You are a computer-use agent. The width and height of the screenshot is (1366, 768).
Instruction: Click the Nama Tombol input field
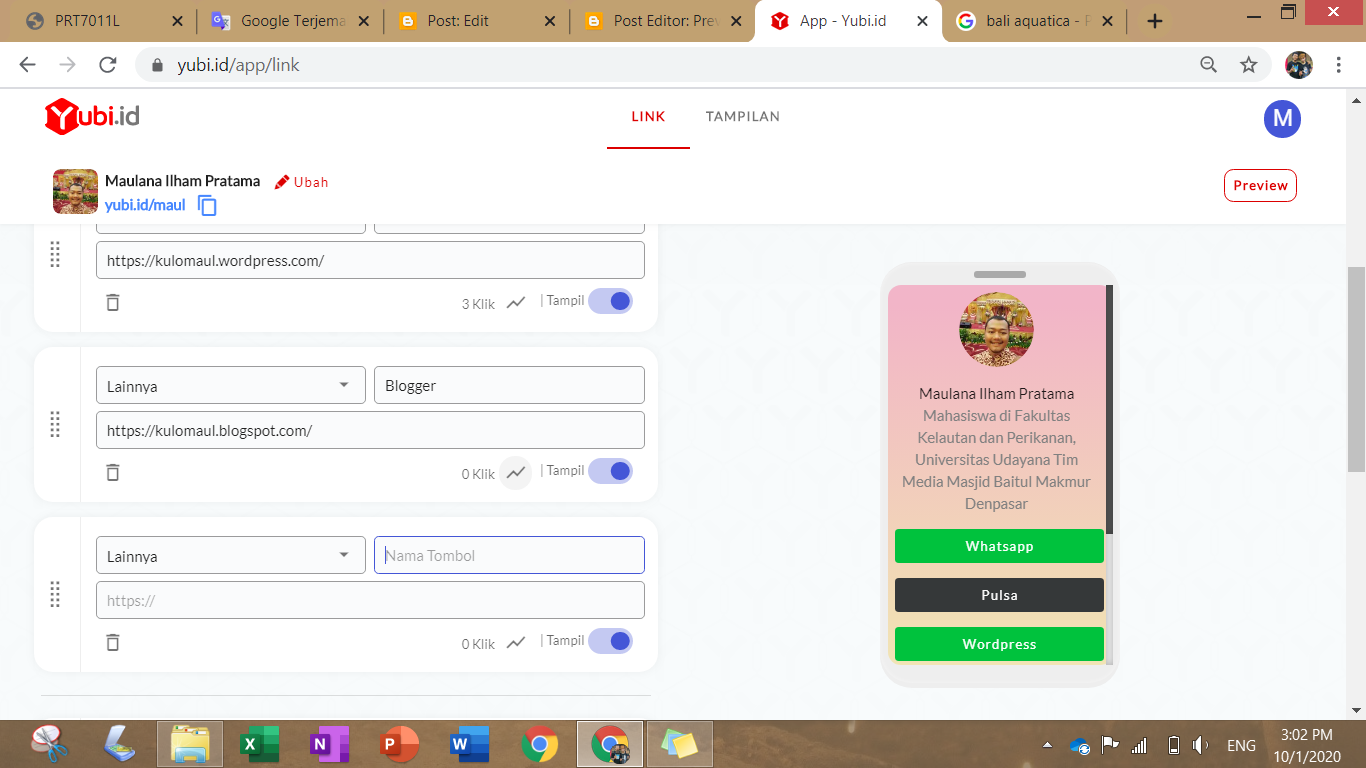pyautogui.click(x=509, y=555)
